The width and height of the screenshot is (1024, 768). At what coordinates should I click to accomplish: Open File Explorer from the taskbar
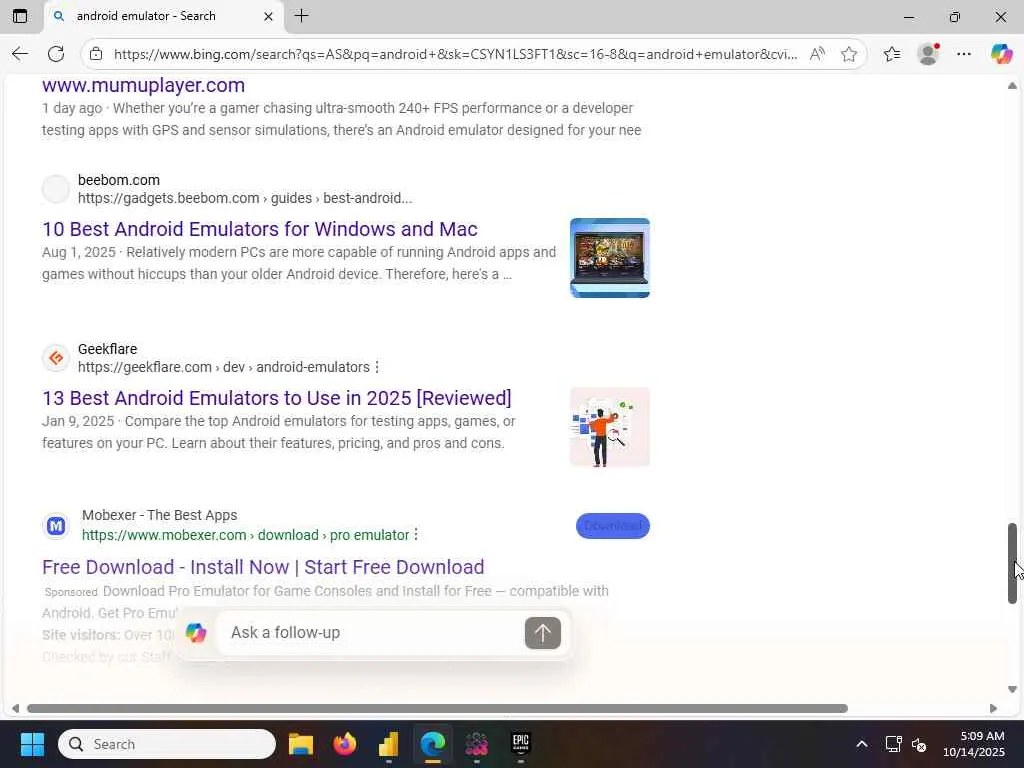pos(300,744)
